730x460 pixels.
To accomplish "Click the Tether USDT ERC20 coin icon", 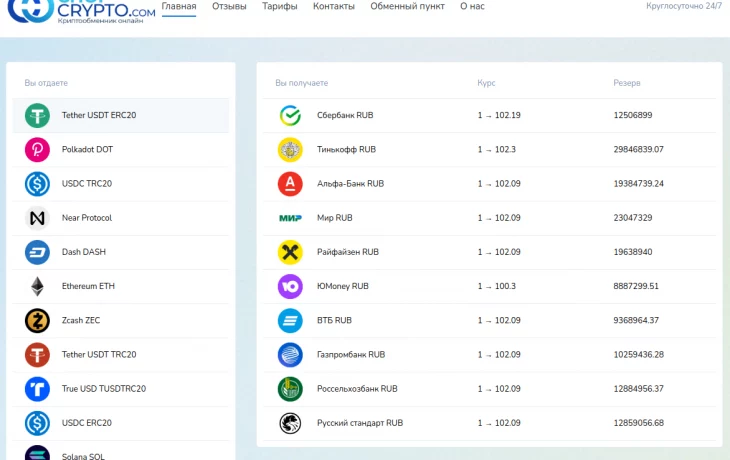I will 37,115.
